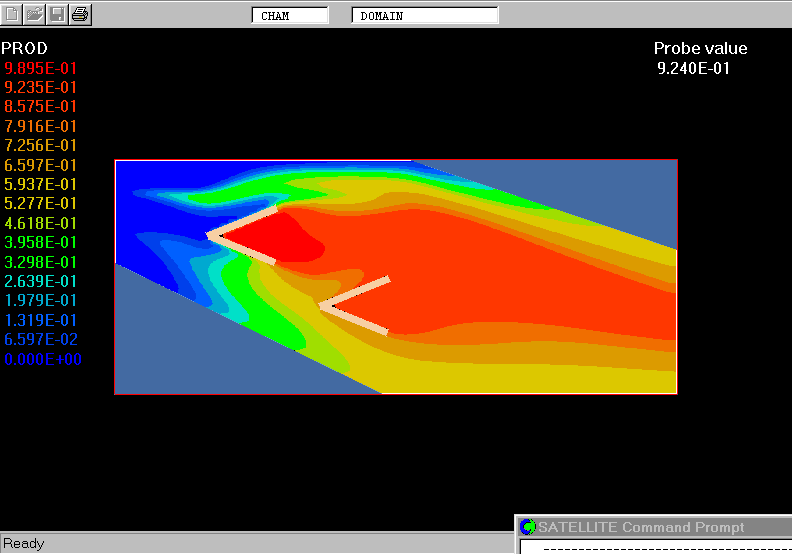Click the DOMAIN text field
792x554 pixels.
coord(425,15)
